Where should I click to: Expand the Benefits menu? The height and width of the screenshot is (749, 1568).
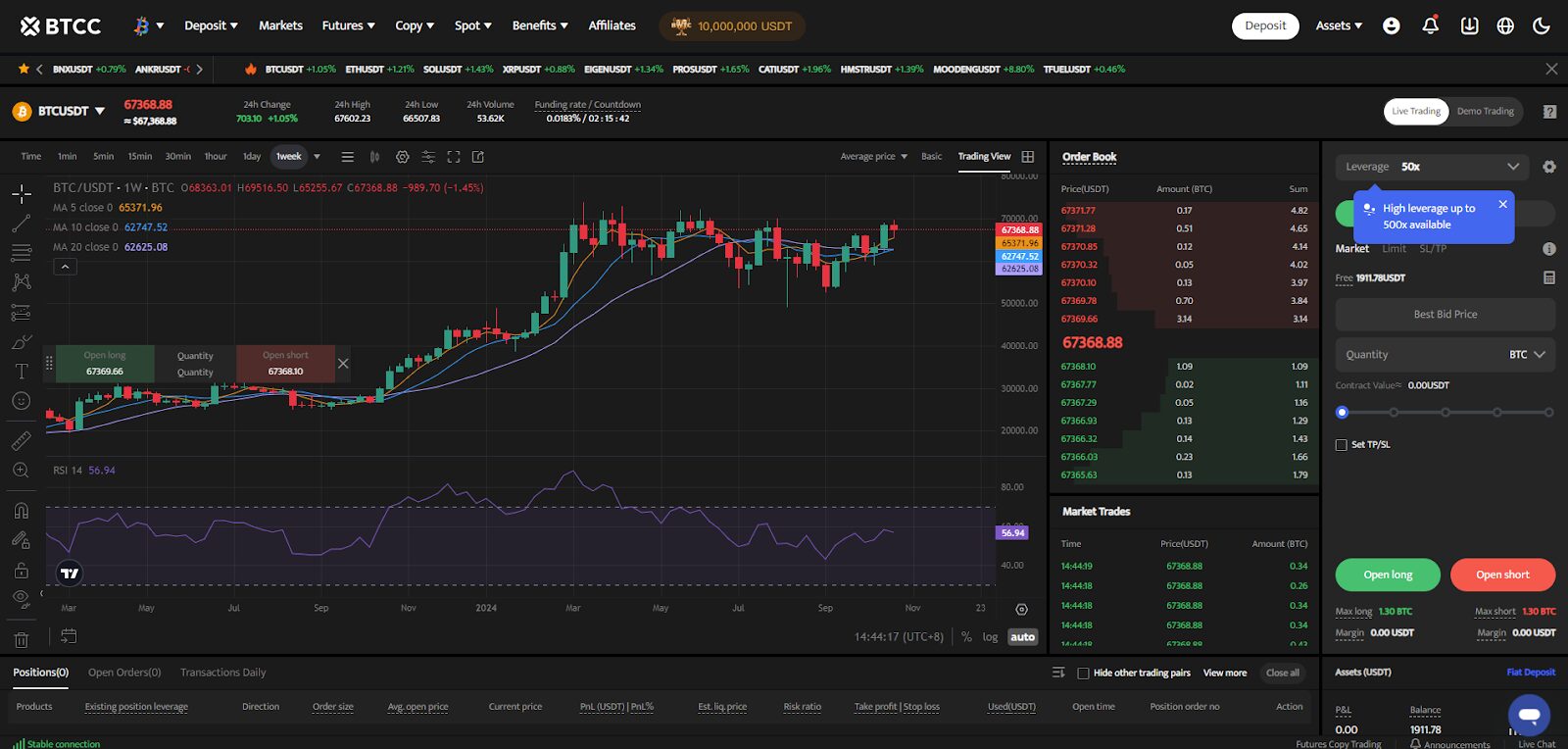click(x=540, y=25)
